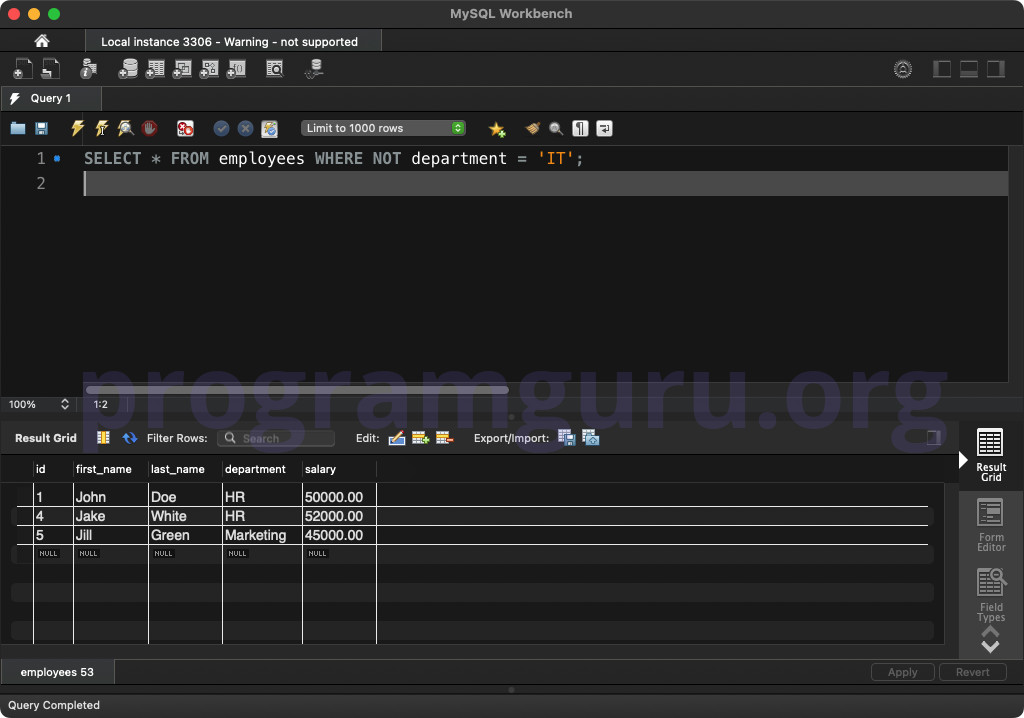Grab the editor horizontal scrollbar

point(297,390)
